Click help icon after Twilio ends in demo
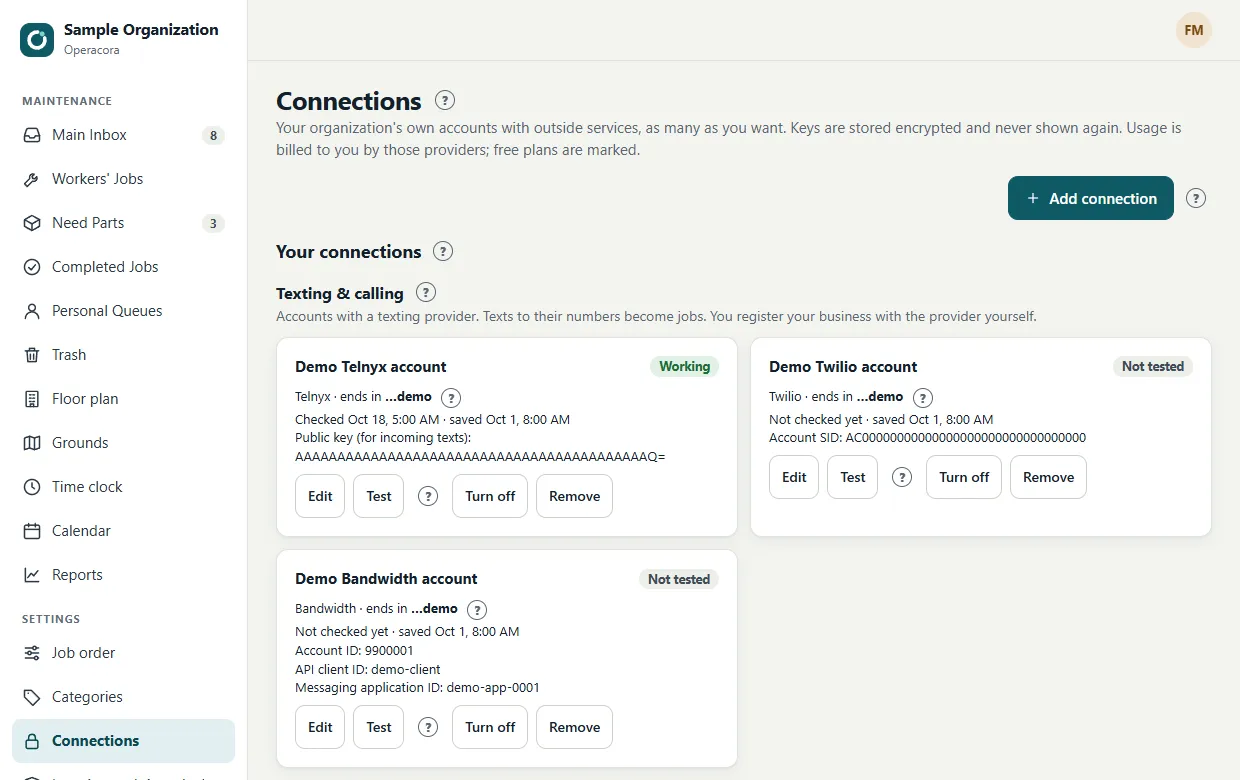Image resolution: width=1240 pixels, height=780 pixels. 923,397
